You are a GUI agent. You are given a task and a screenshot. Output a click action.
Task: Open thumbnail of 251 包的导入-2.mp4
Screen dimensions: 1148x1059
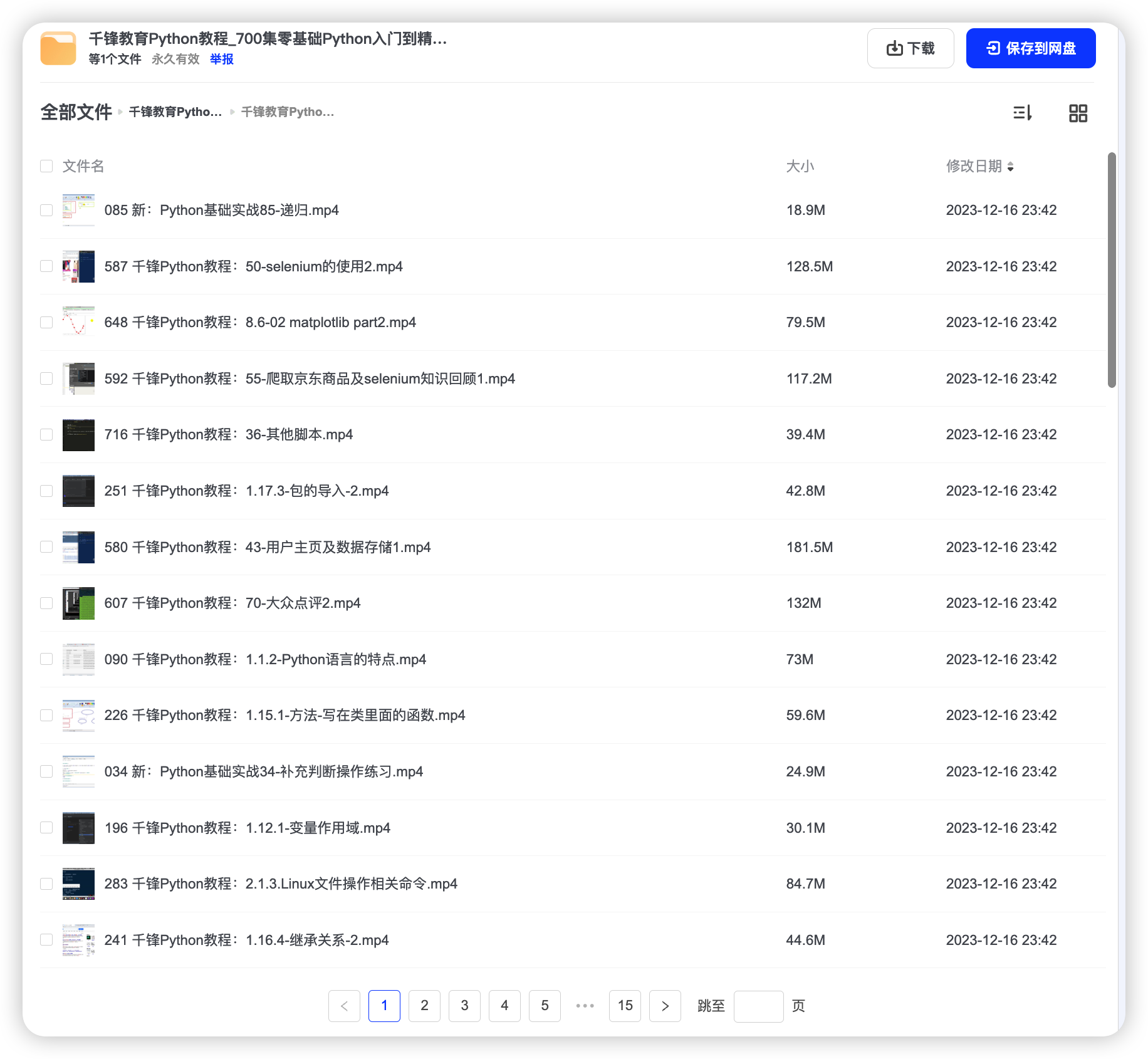point(78,491)
